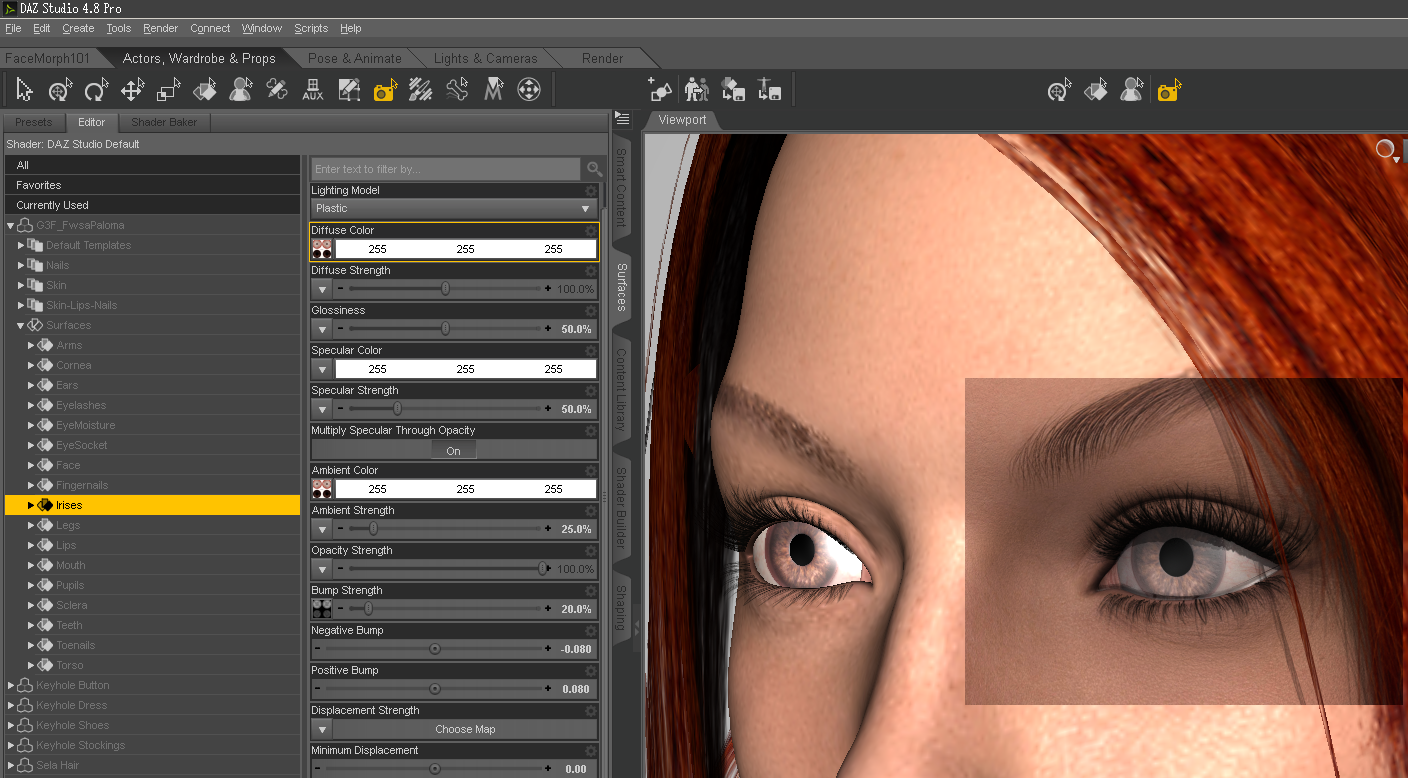Open the Opacity Strength gear settings

click(591, 550)
